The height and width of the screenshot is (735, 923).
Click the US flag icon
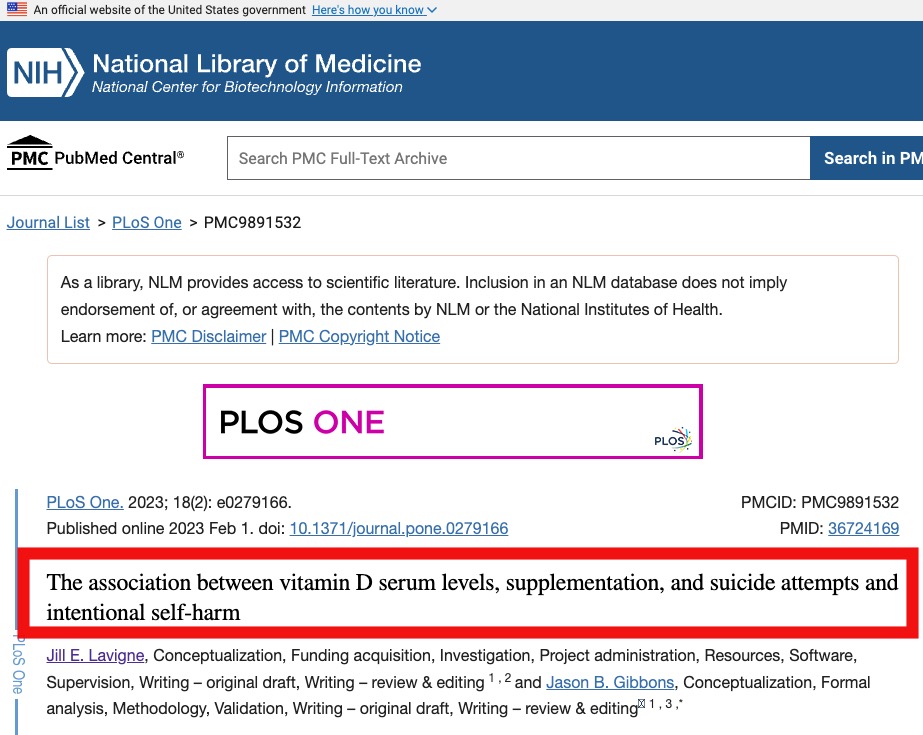tap(17, 9)
